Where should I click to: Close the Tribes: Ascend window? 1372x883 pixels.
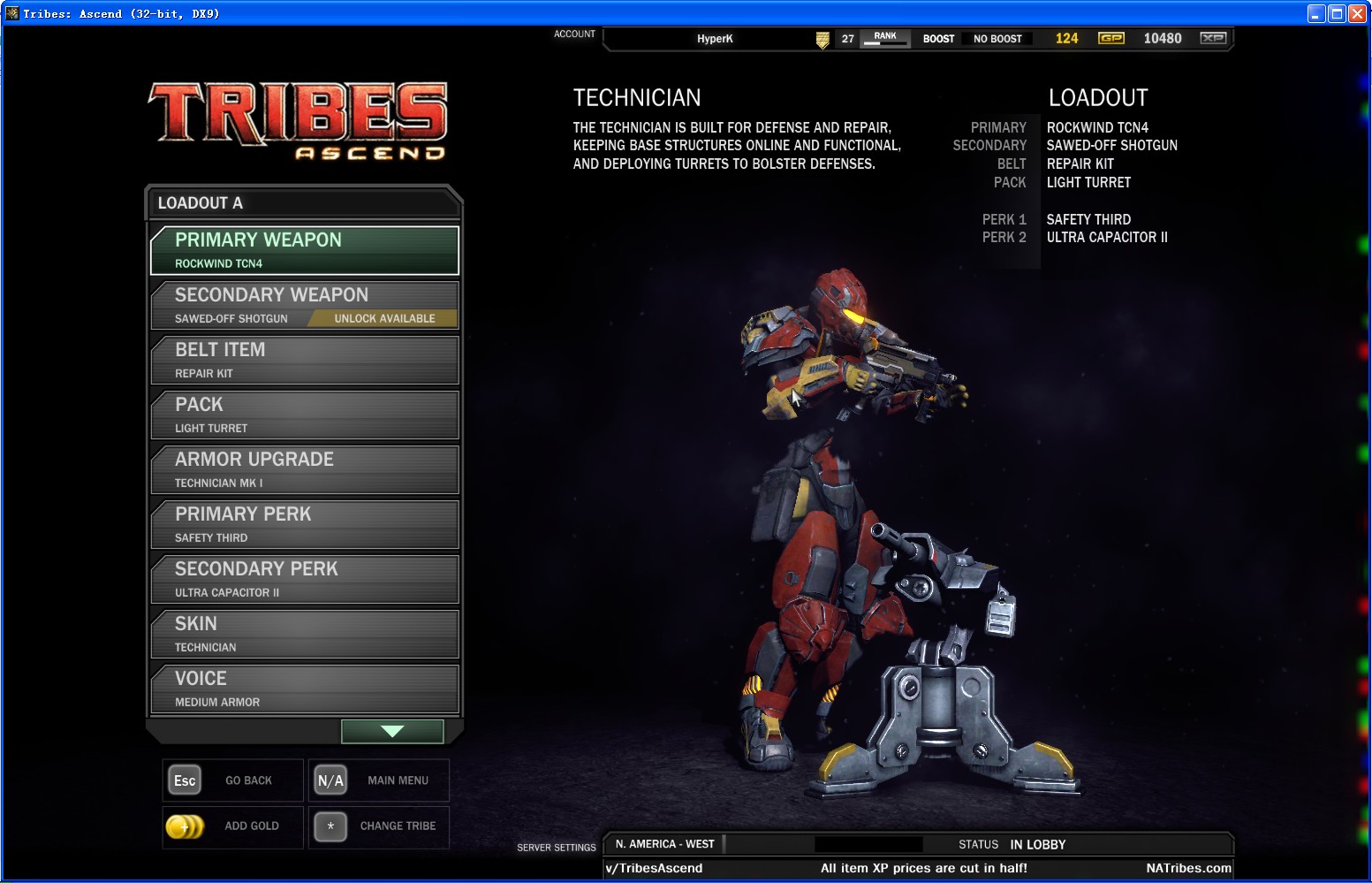click(1357, 13)
